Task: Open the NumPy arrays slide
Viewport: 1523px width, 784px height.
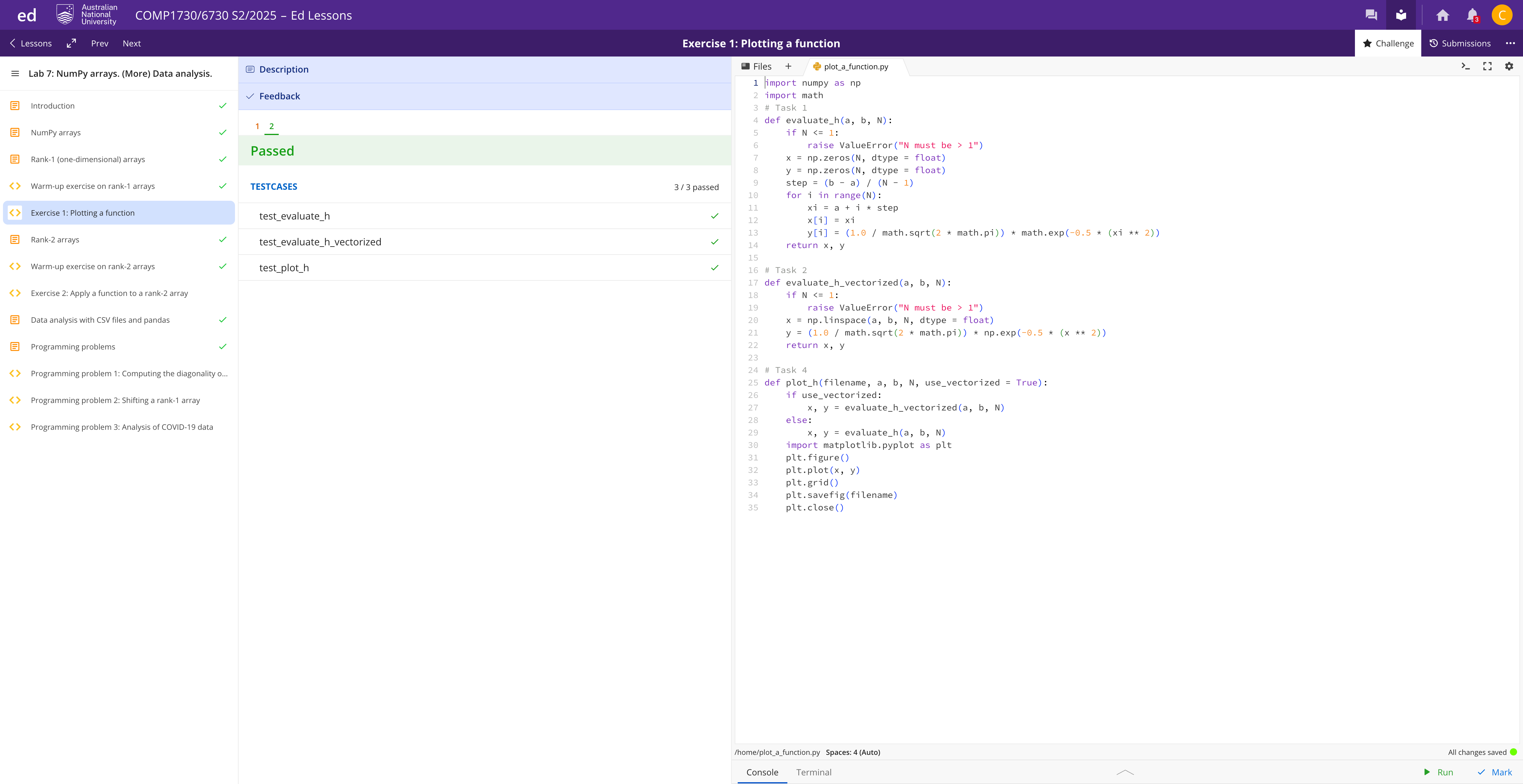Action: [x=119, y=132]
